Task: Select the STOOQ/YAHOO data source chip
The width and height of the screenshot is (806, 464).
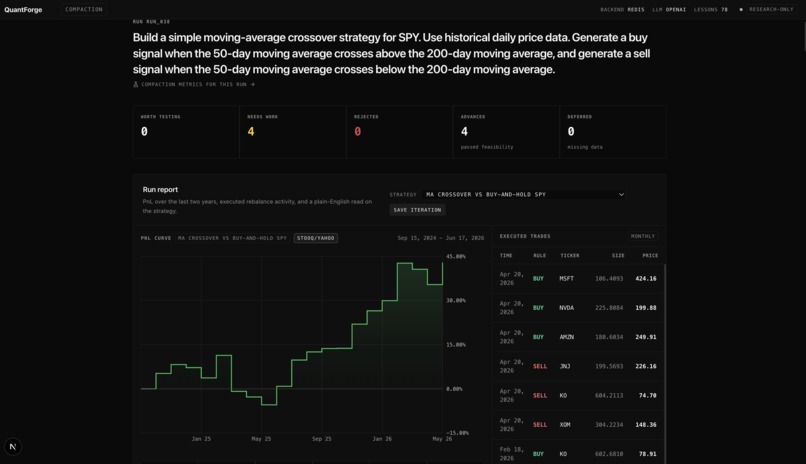Action: tap(316, 238)
